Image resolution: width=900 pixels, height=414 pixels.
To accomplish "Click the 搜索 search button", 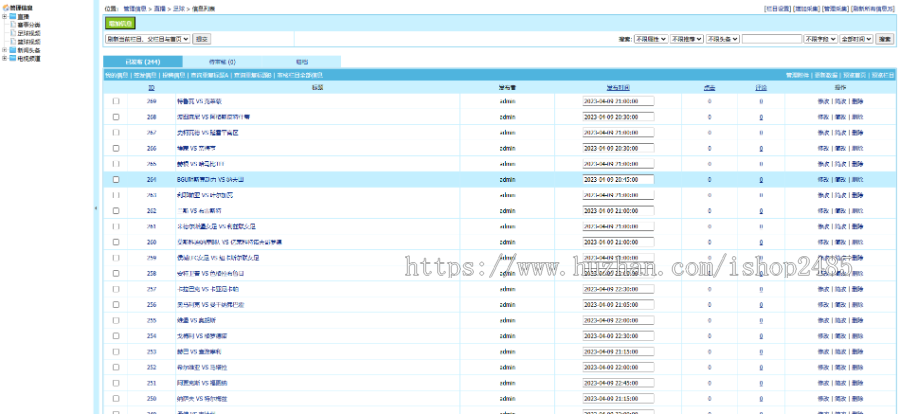I will tap(885, 39).
